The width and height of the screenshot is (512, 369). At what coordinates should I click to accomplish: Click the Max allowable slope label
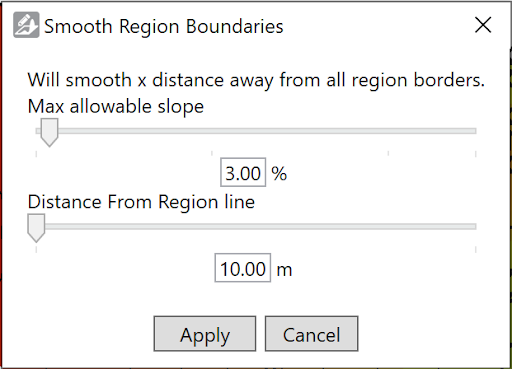[116, 107]
